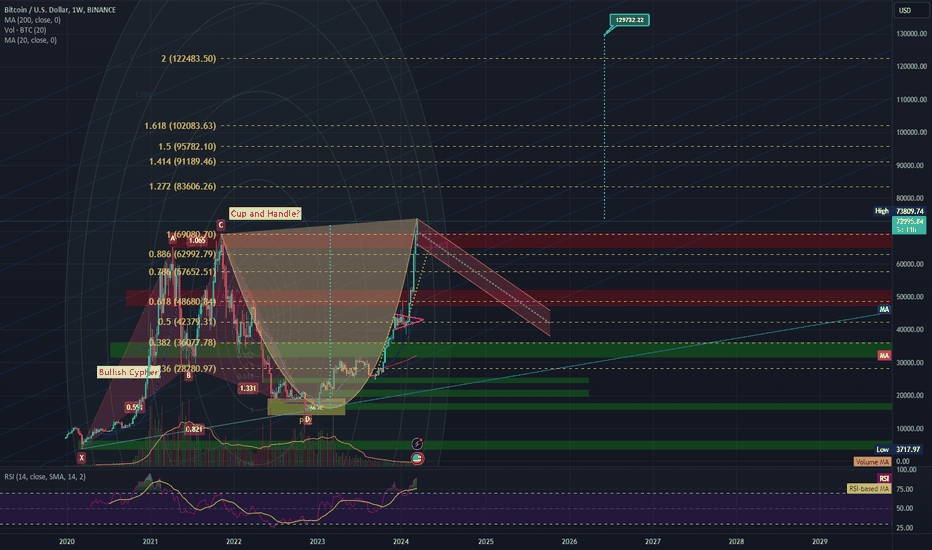This screenshot has height=550, width=932.
Task: Click the red MA label on price axis
Action: click(884, 356)
